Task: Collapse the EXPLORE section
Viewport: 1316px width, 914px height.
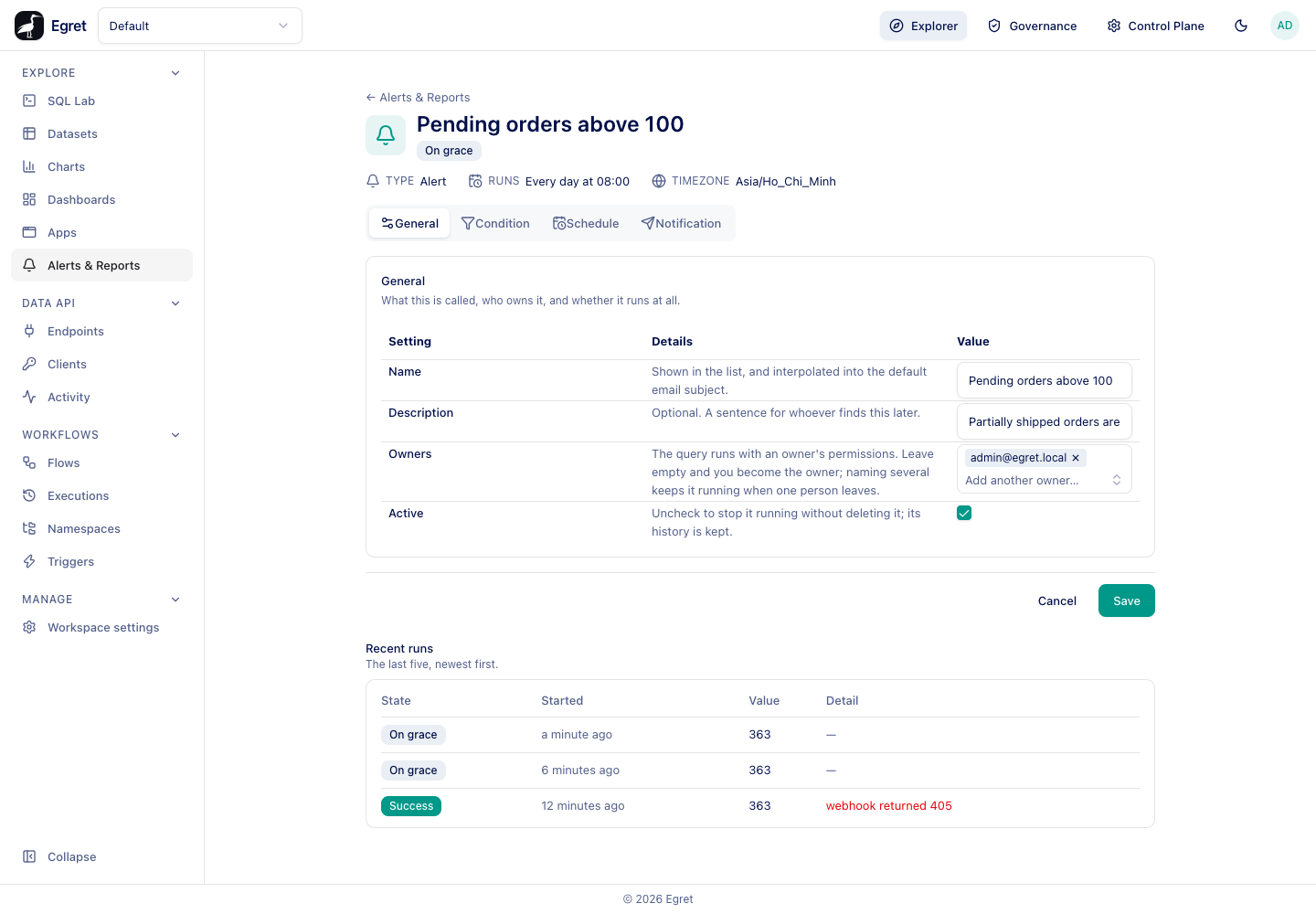Action: [x=175, y=73]
